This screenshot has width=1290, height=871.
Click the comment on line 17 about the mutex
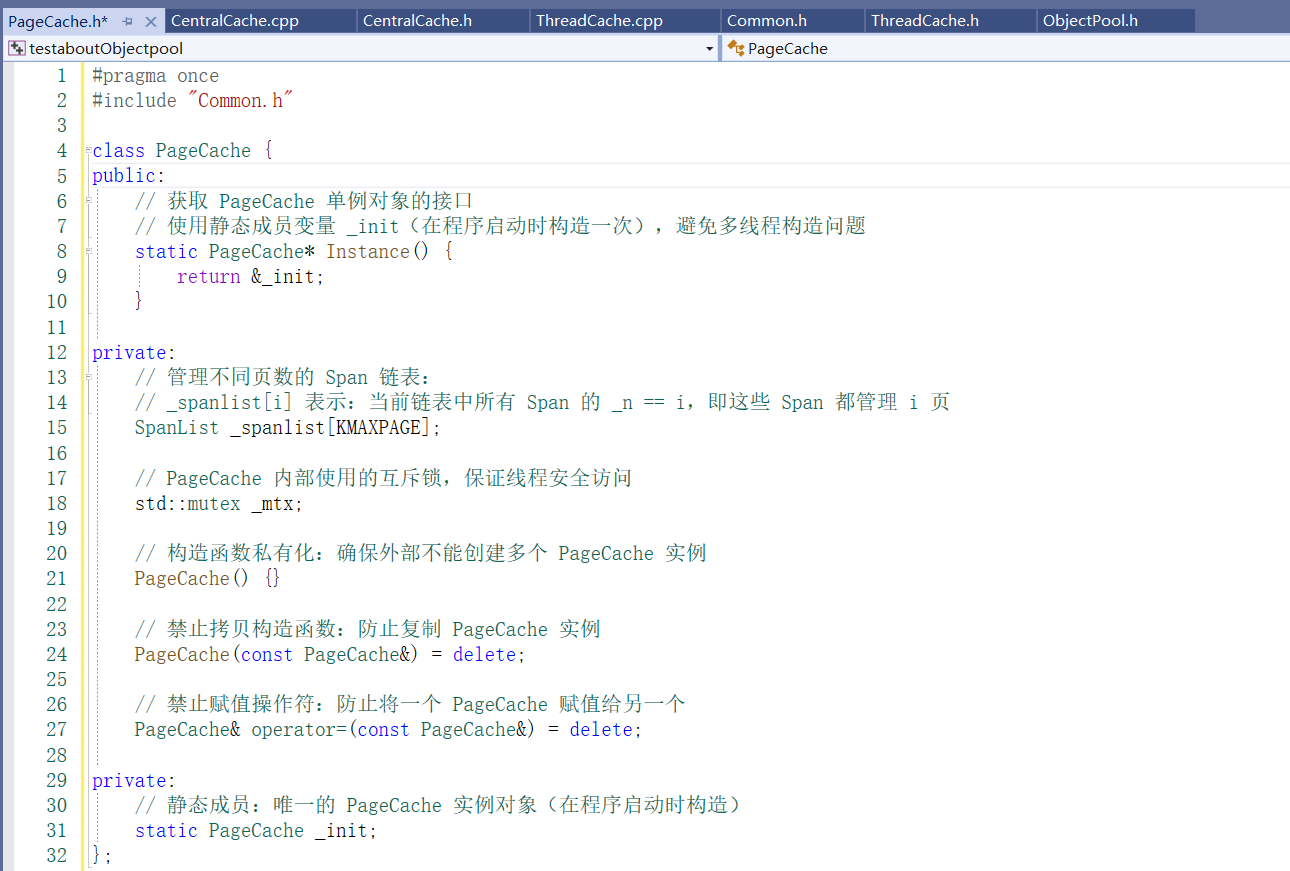tap(383, 479)
